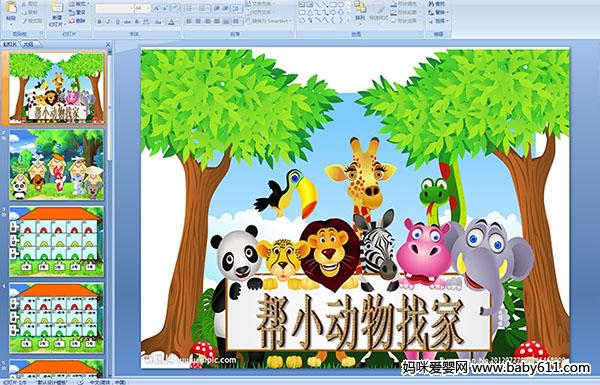The image size is (600, 385).
Task: Toggle Underline formatting in the ribbon
Action: (117, 22)
